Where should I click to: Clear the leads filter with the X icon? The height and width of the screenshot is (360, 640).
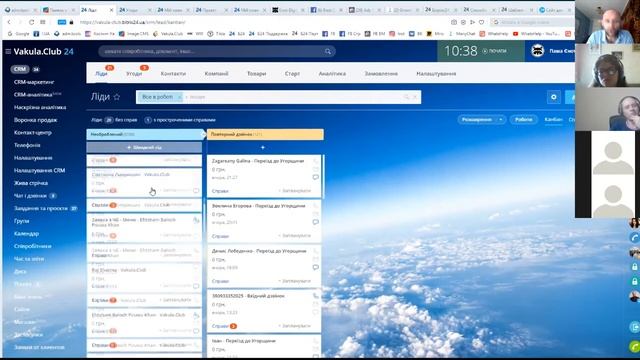pyautogui.click(x=415, y=97)
